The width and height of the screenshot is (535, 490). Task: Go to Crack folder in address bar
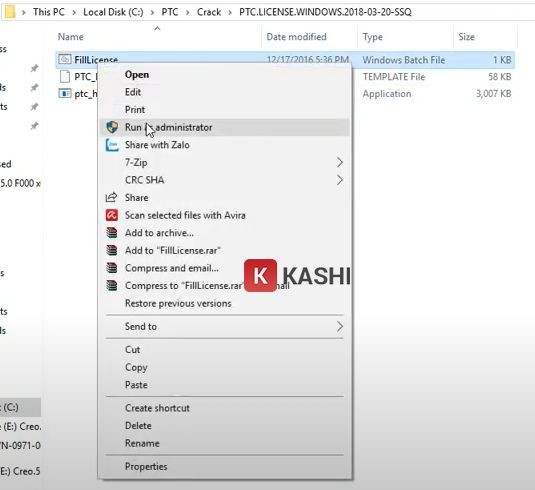[x=209, y=12]
